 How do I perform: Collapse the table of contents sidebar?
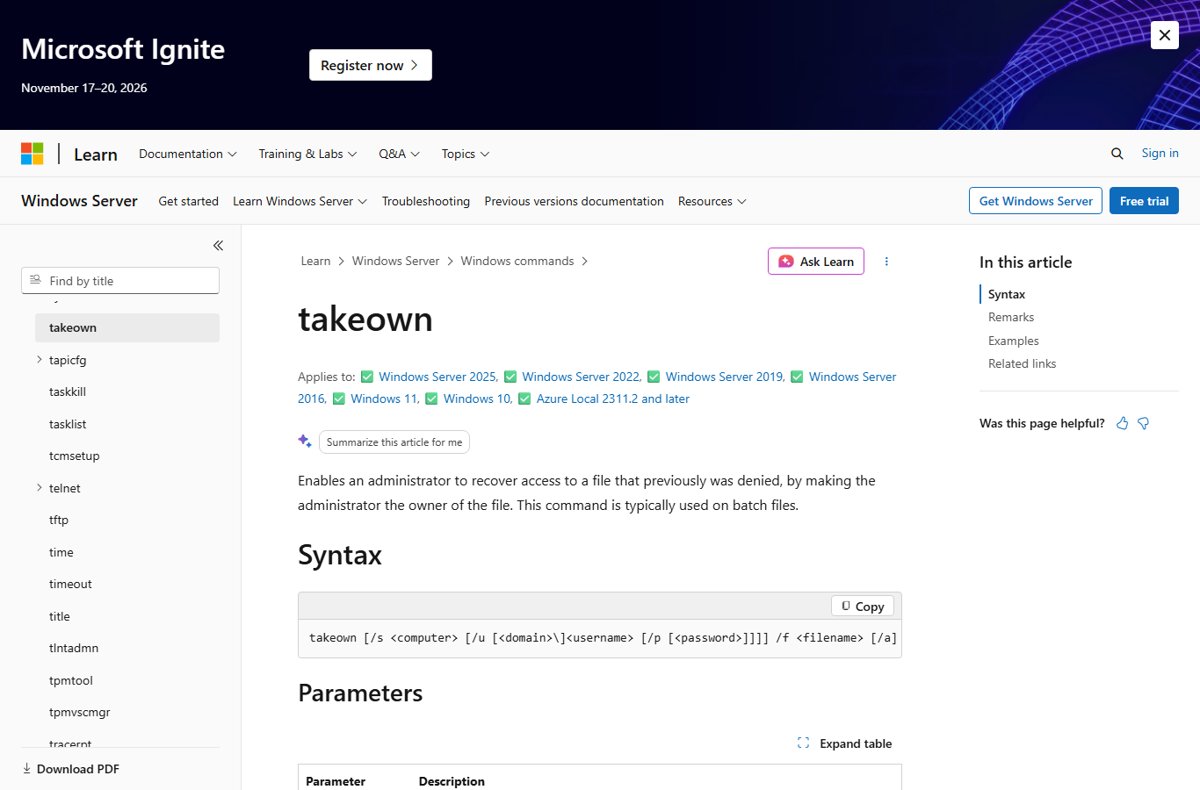[x=218, y=245]
